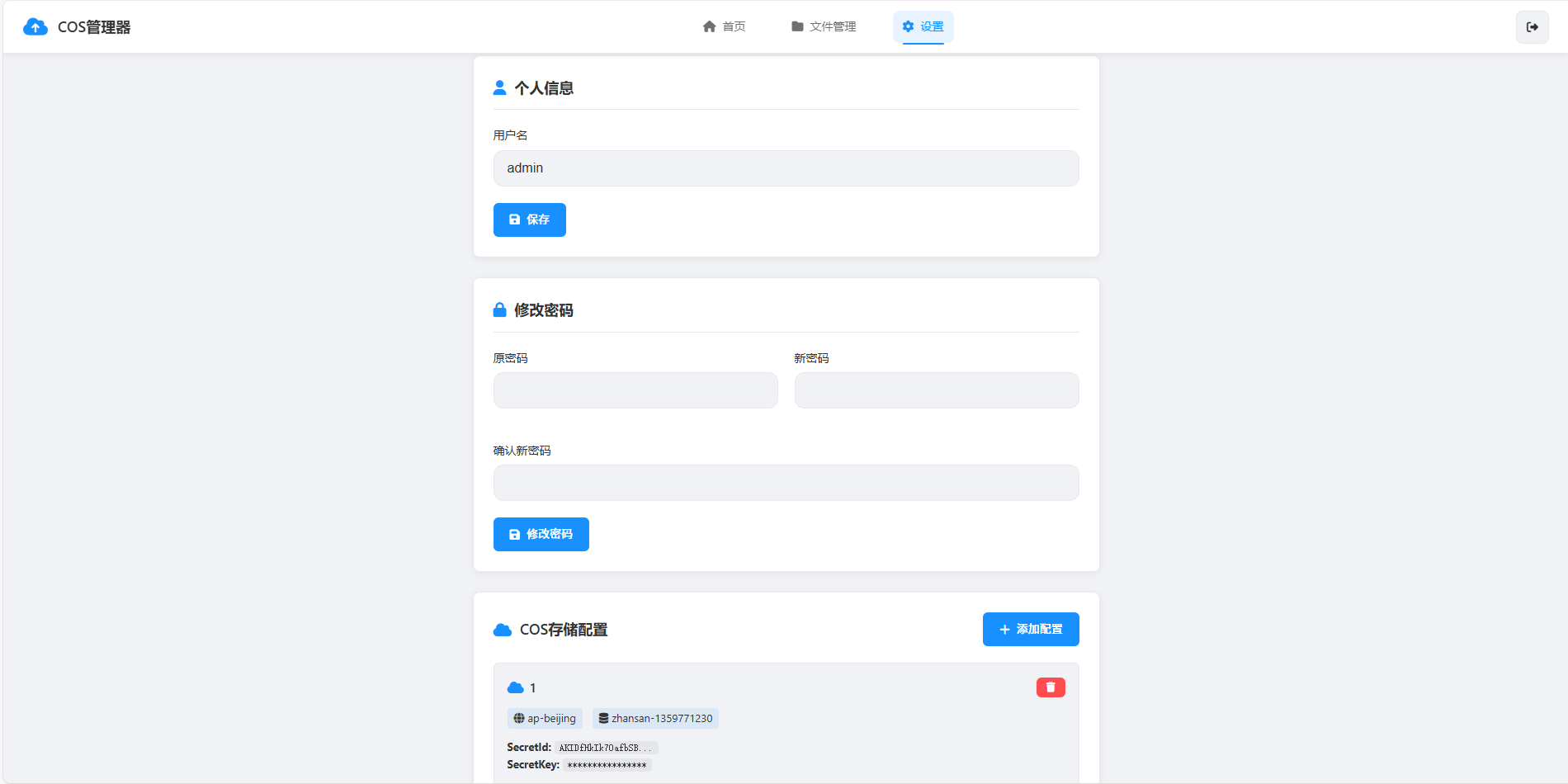Click the gear icon on the 设置 tab
Image resolution: width=1568 pixels, height=784 pixels.
(906, 26)
